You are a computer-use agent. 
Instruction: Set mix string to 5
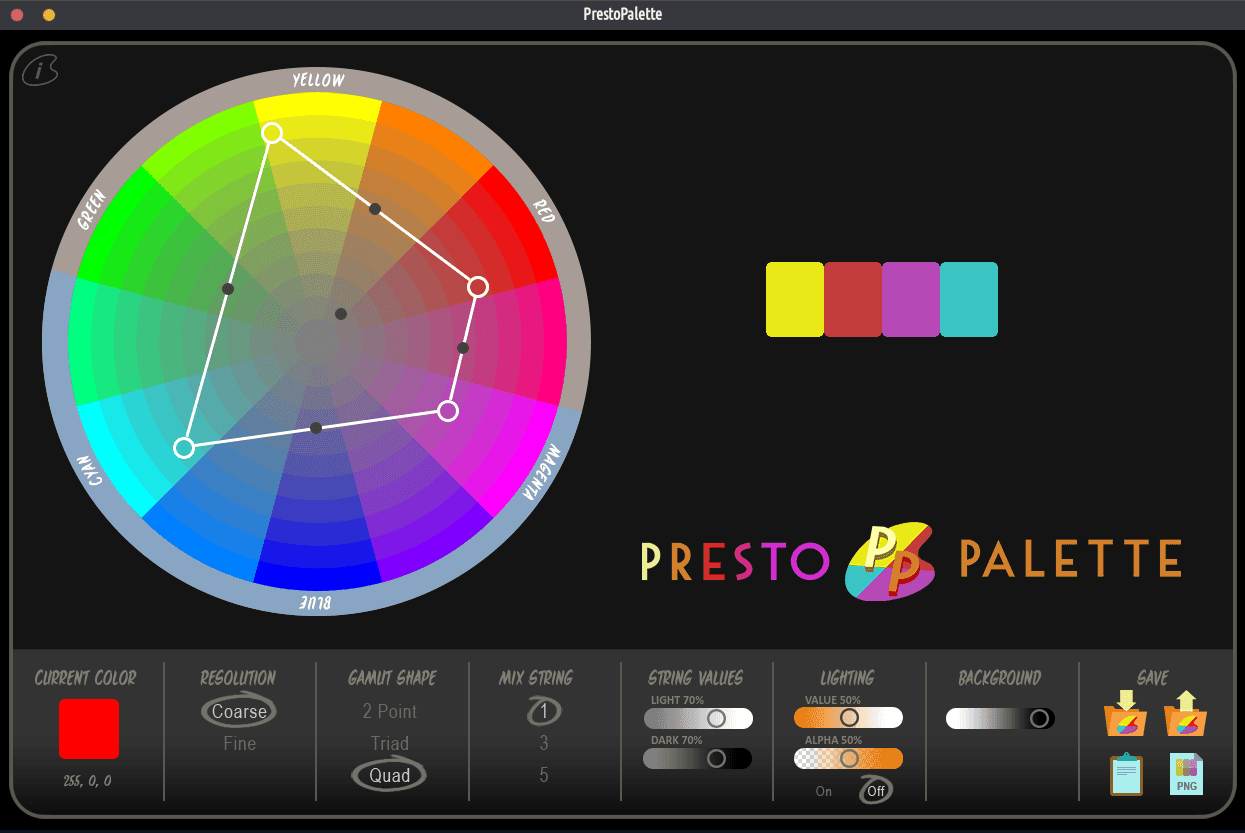click(544, 775)
